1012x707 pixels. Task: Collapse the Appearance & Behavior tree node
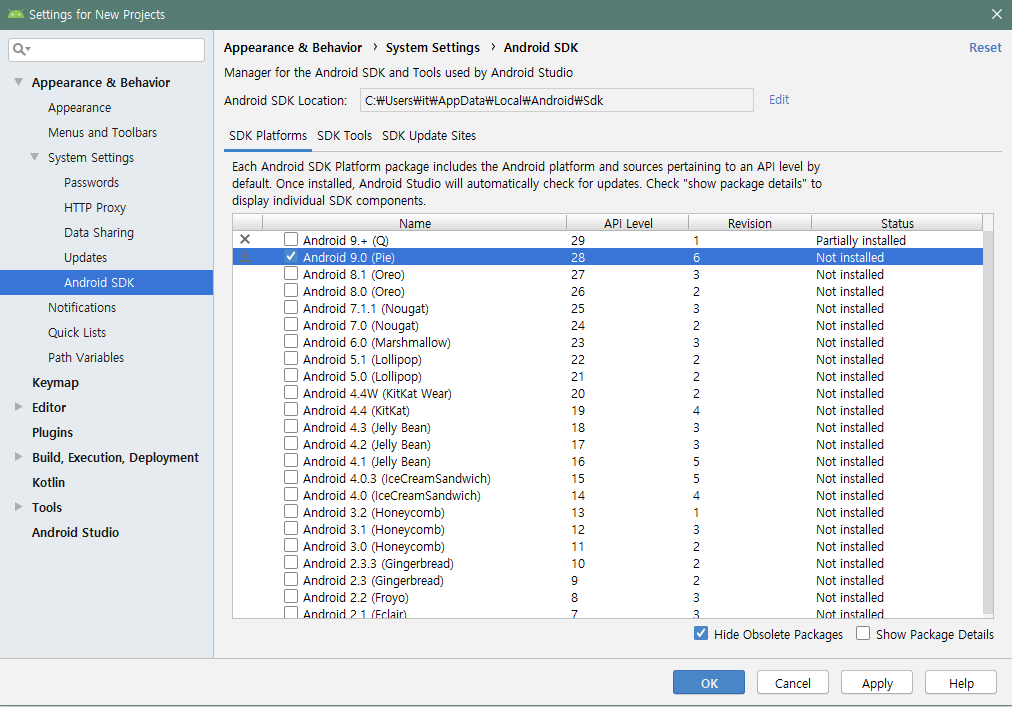pyautogui.click(x=19, y=82)
